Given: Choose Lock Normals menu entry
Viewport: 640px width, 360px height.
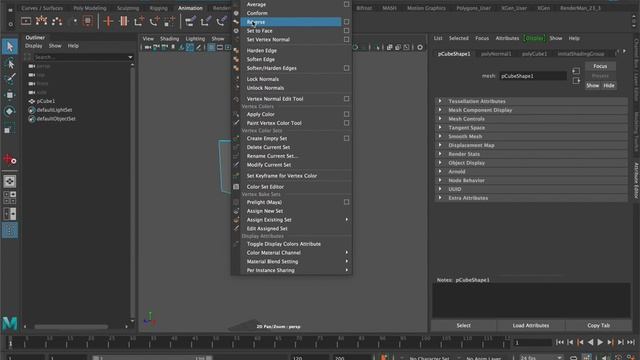Looking at the screenshot, I should point(291,79).
